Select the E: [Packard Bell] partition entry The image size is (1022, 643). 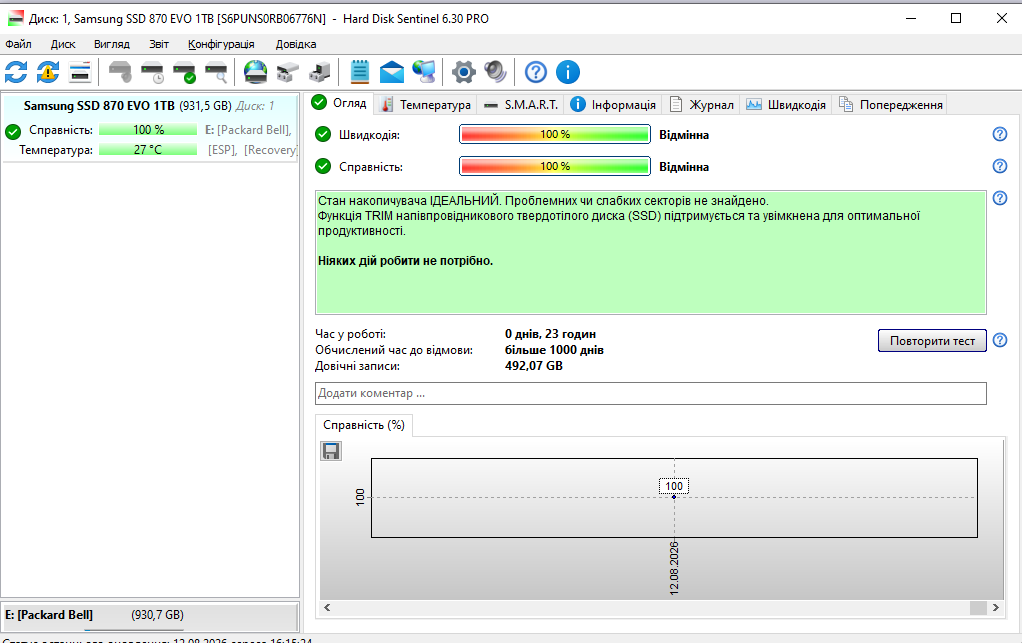click(150, 615)
